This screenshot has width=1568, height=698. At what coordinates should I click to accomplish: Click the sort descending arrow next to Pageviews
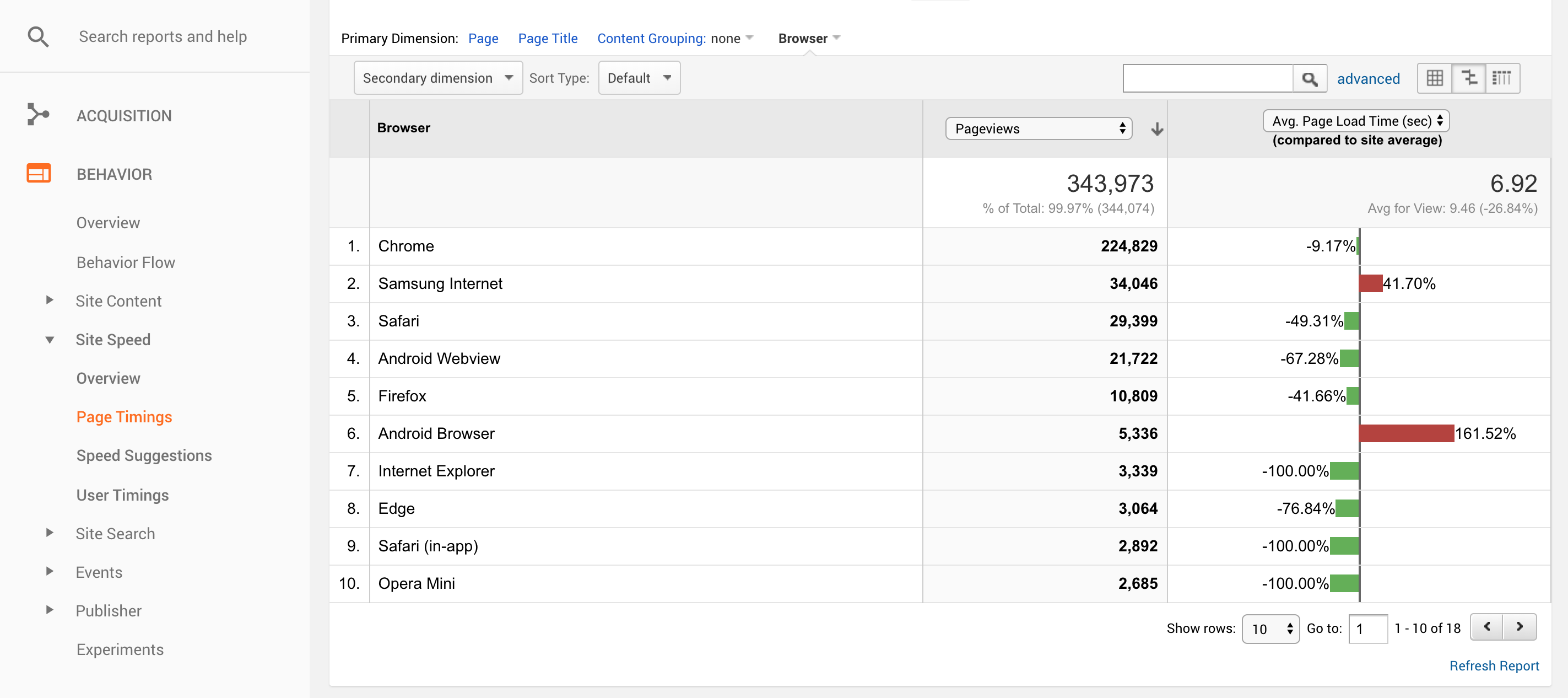[x=1157, y=129]
